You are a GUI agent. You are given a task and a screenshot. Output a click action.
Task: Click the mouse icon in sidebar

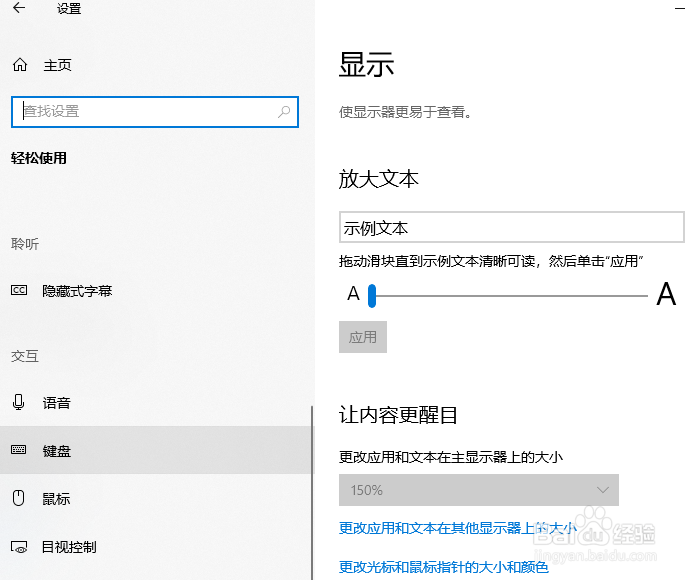pyautogui.click(x=19, y=498)
